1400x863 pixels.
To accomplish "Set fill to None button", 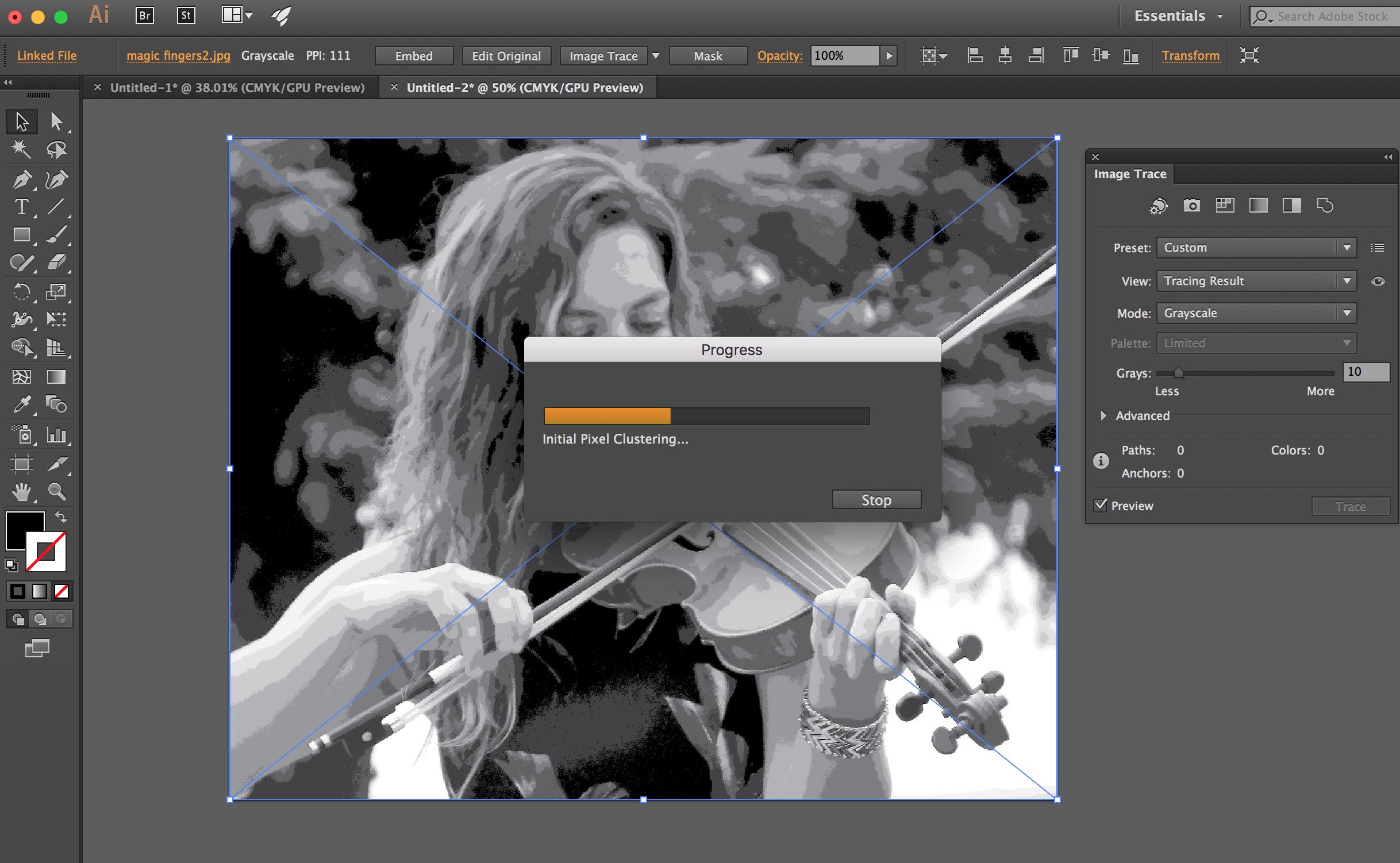I will coord(61,591).
